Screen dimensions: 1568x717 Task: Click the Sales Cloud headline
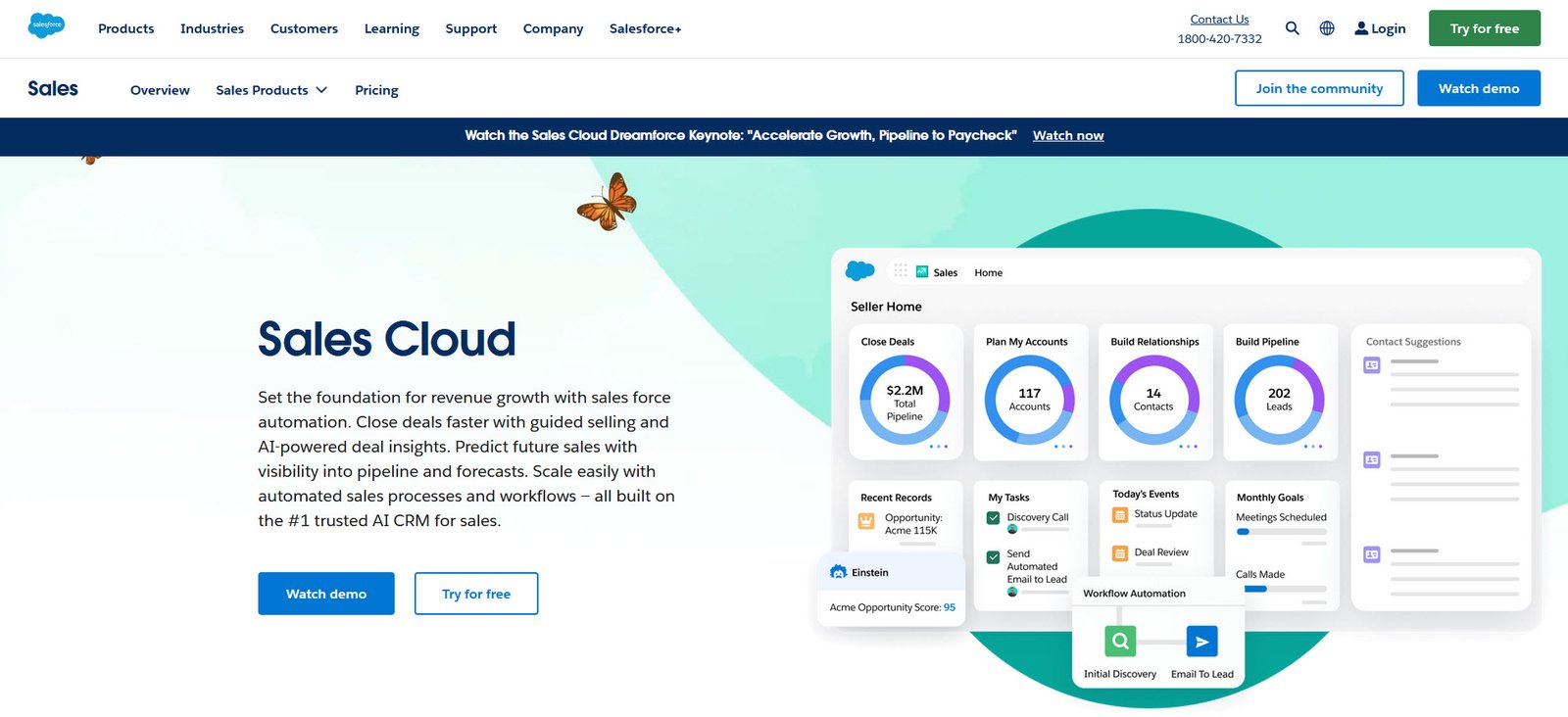pyautogui.click(x=387, y=339)
